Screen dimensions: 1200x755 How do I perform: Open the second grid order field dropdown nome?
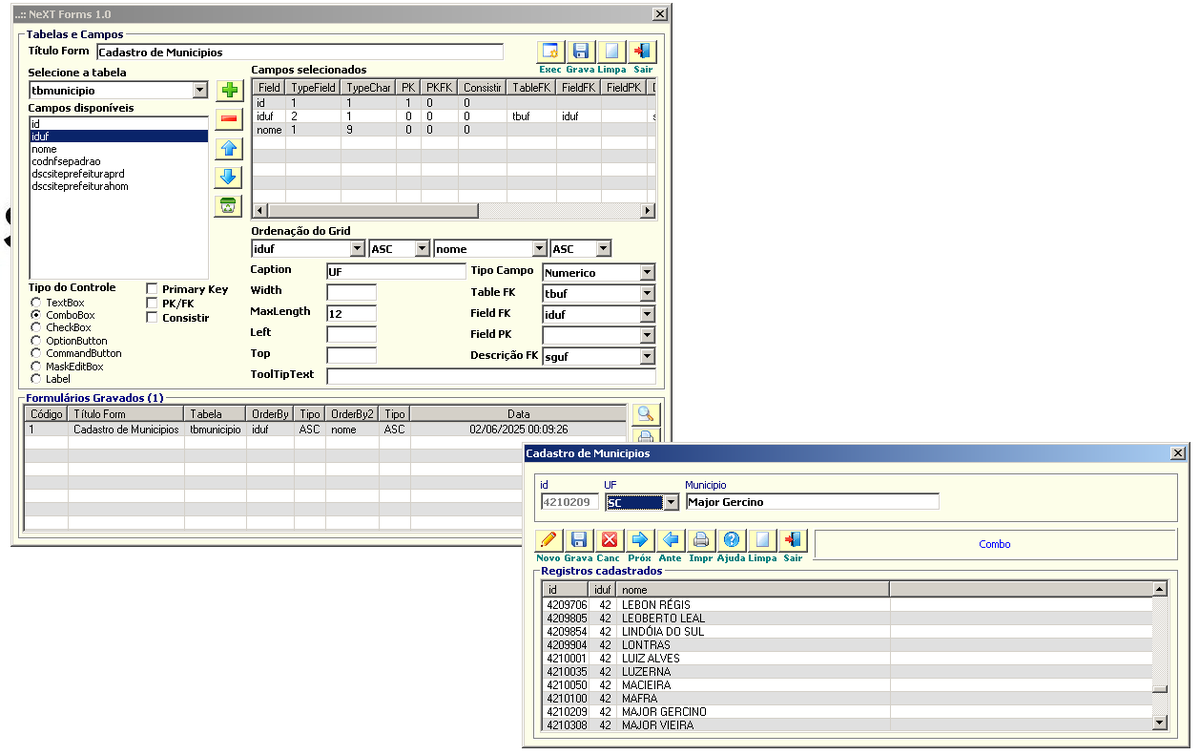click(x=540, y=249)
